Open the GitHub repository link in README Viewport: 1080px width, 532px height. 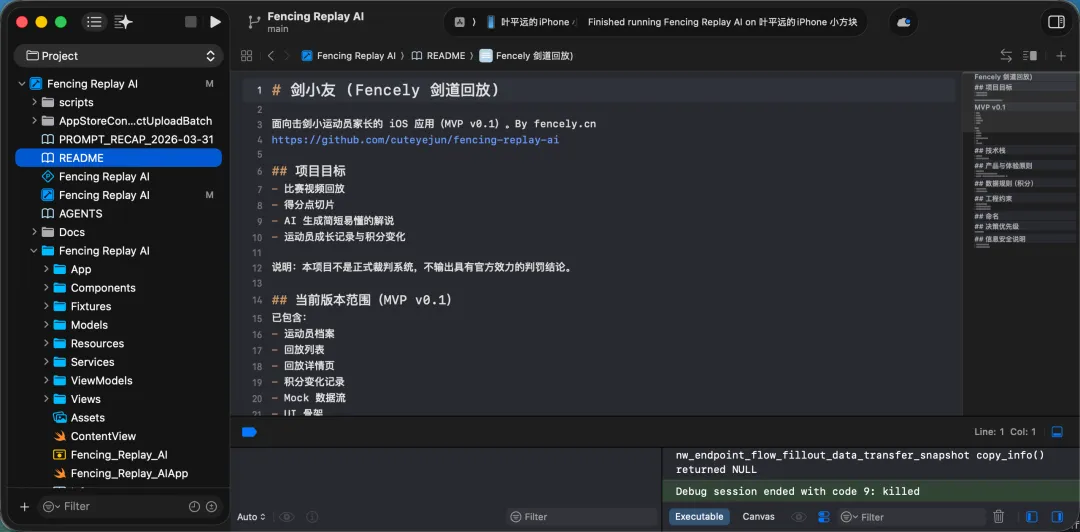(415, 140)
